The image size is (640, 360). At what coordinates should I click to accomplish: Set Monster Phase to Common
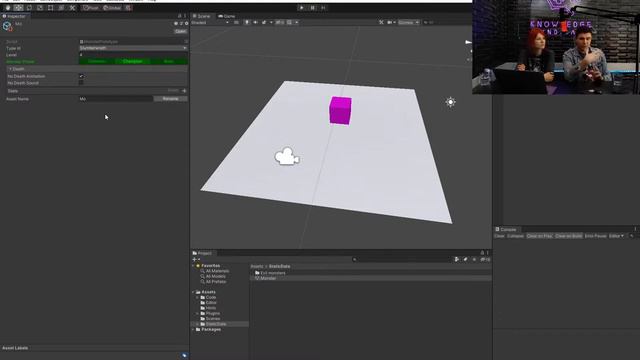click(97, 61)
